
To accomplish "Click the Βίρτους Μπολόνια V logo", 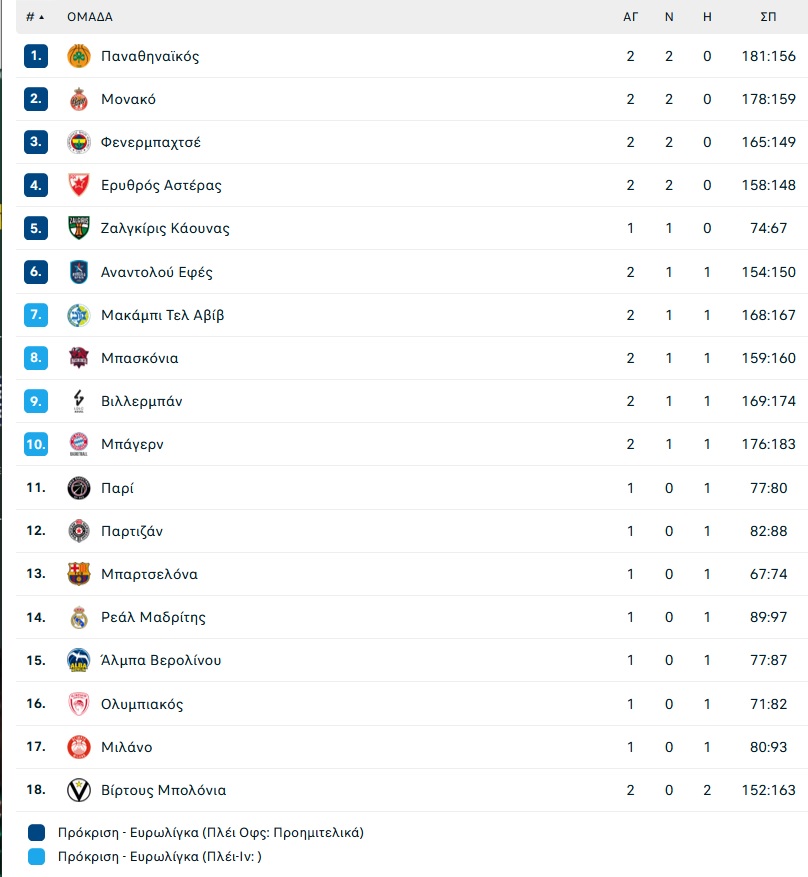I will [79, 790].
